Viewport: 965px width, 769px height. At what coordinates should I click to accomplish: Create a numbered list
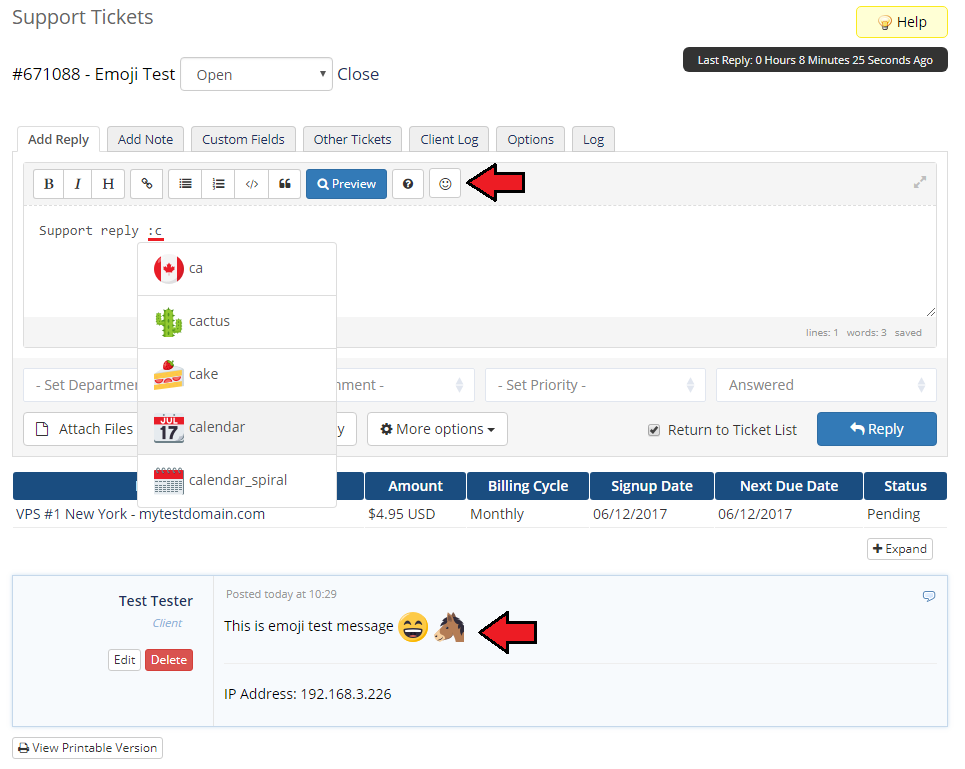[x=218, y=184]
